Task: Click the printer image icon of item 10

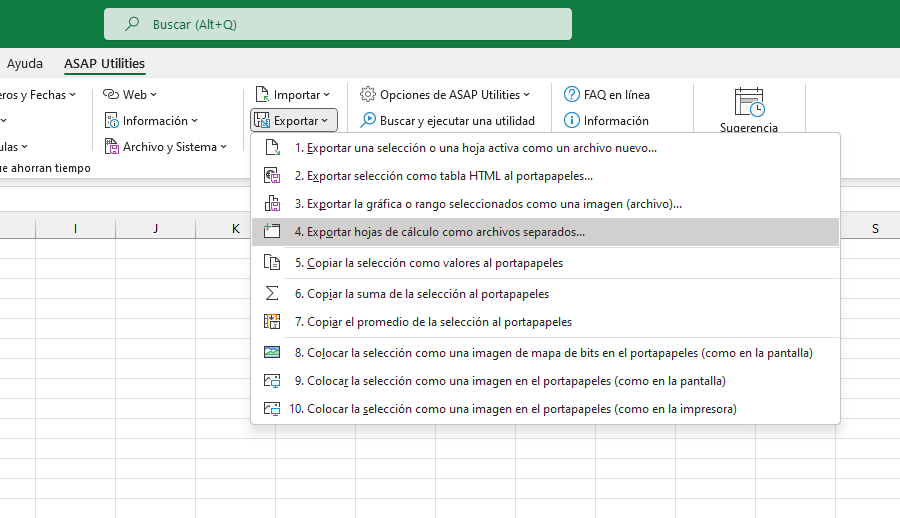Action: (272, 409)
